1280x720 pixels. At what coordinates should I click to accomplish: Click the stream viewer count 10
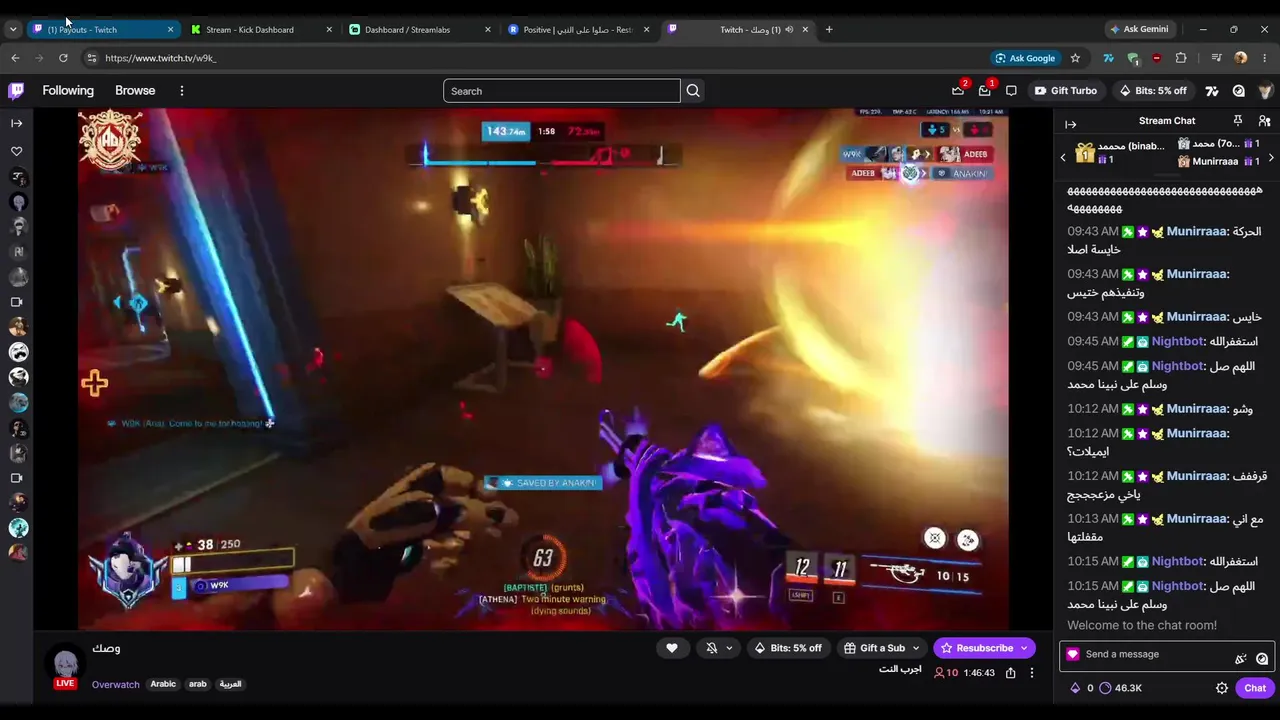(x=946, y=673)
